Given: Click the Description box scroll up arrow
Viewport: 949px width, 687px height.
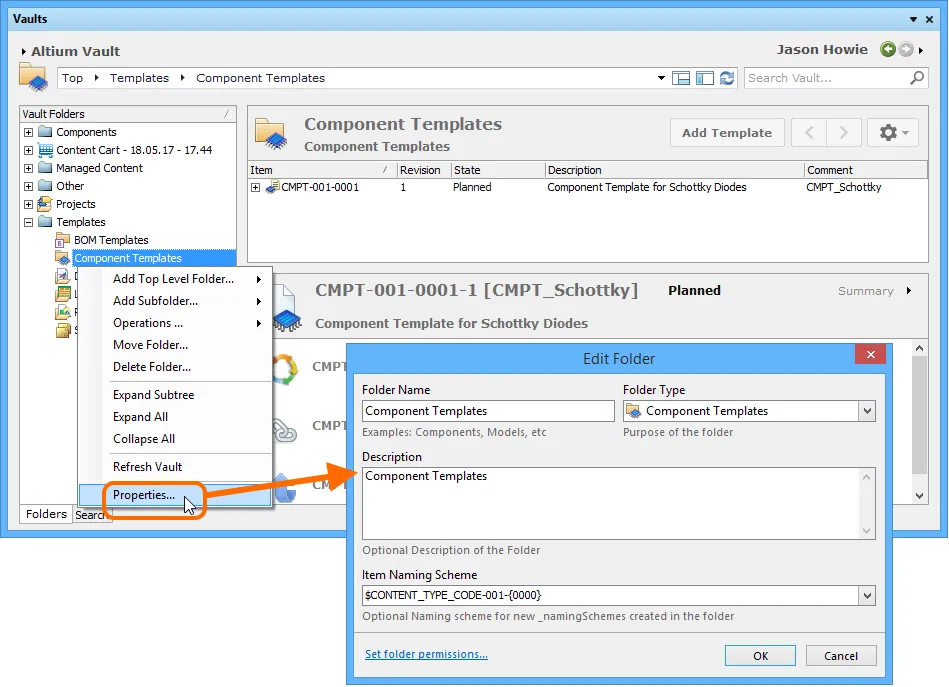Looking at the screenshot, I should [x=867, y=477].
